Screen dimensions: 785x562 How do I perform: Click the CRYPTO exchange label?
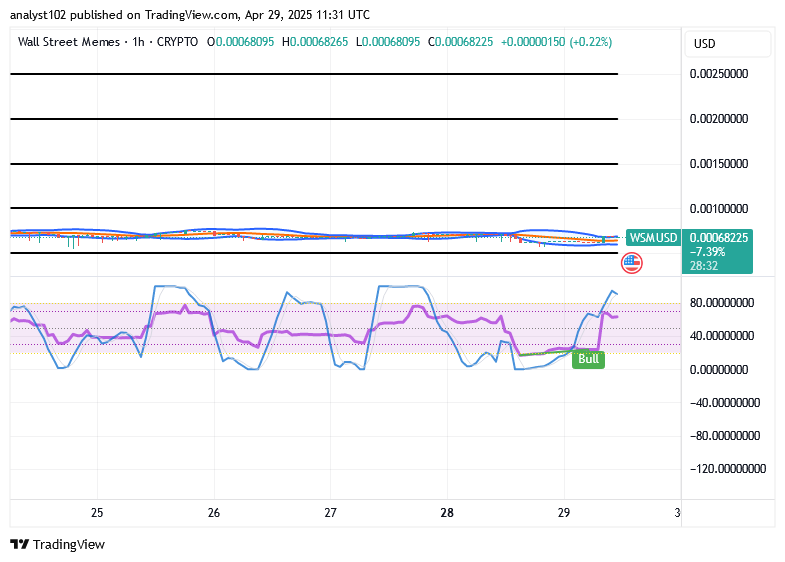177,42
